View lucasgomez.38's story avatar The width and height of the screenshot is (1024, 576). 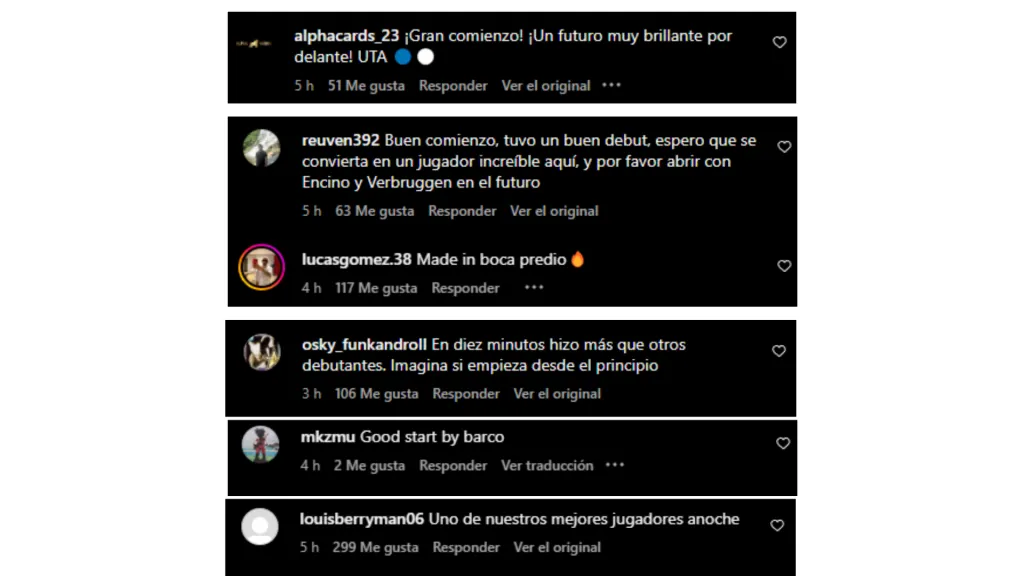pos(261,267)
